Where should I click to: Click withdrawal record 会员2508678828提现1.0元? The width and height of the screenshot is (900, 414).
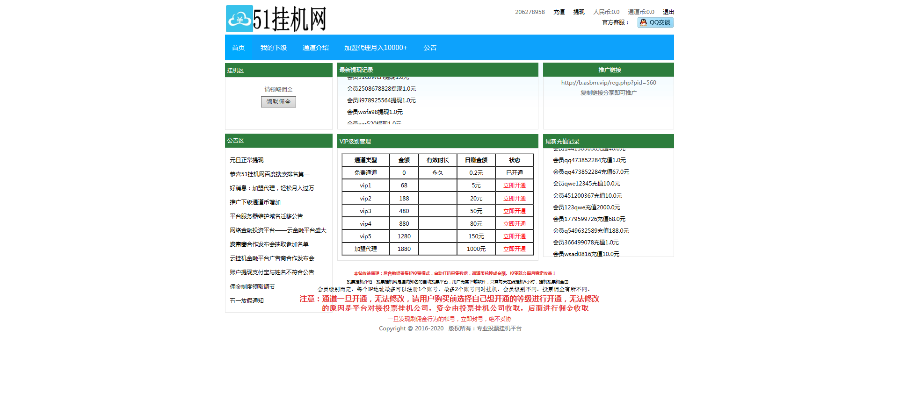click(381, 89)
